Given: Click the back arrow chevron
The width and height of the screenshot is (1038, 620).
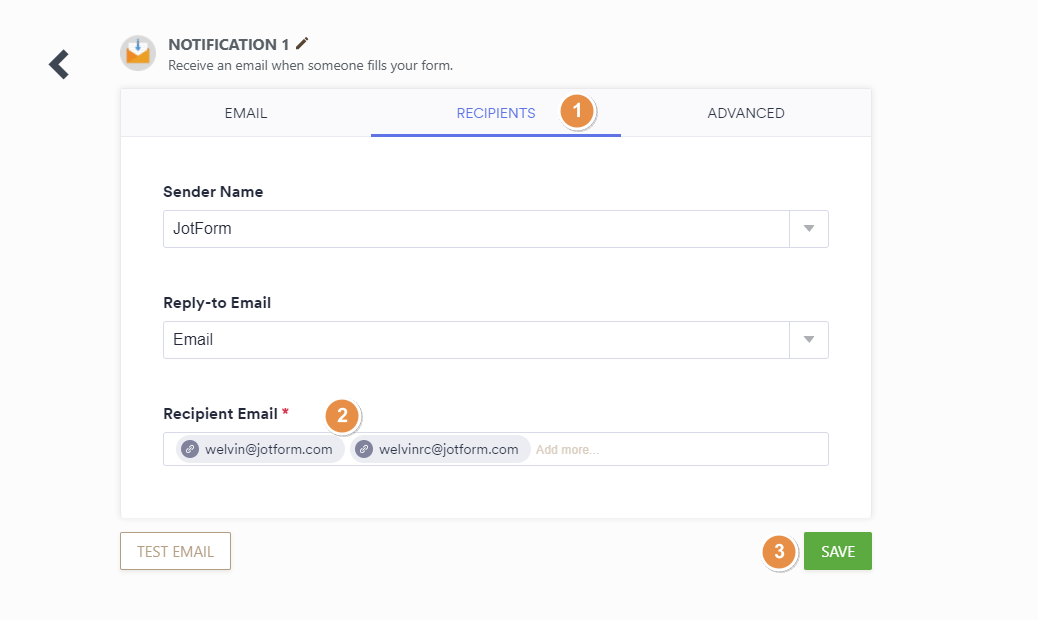Looking at the screenshot, I should click(x=59, y=64).
